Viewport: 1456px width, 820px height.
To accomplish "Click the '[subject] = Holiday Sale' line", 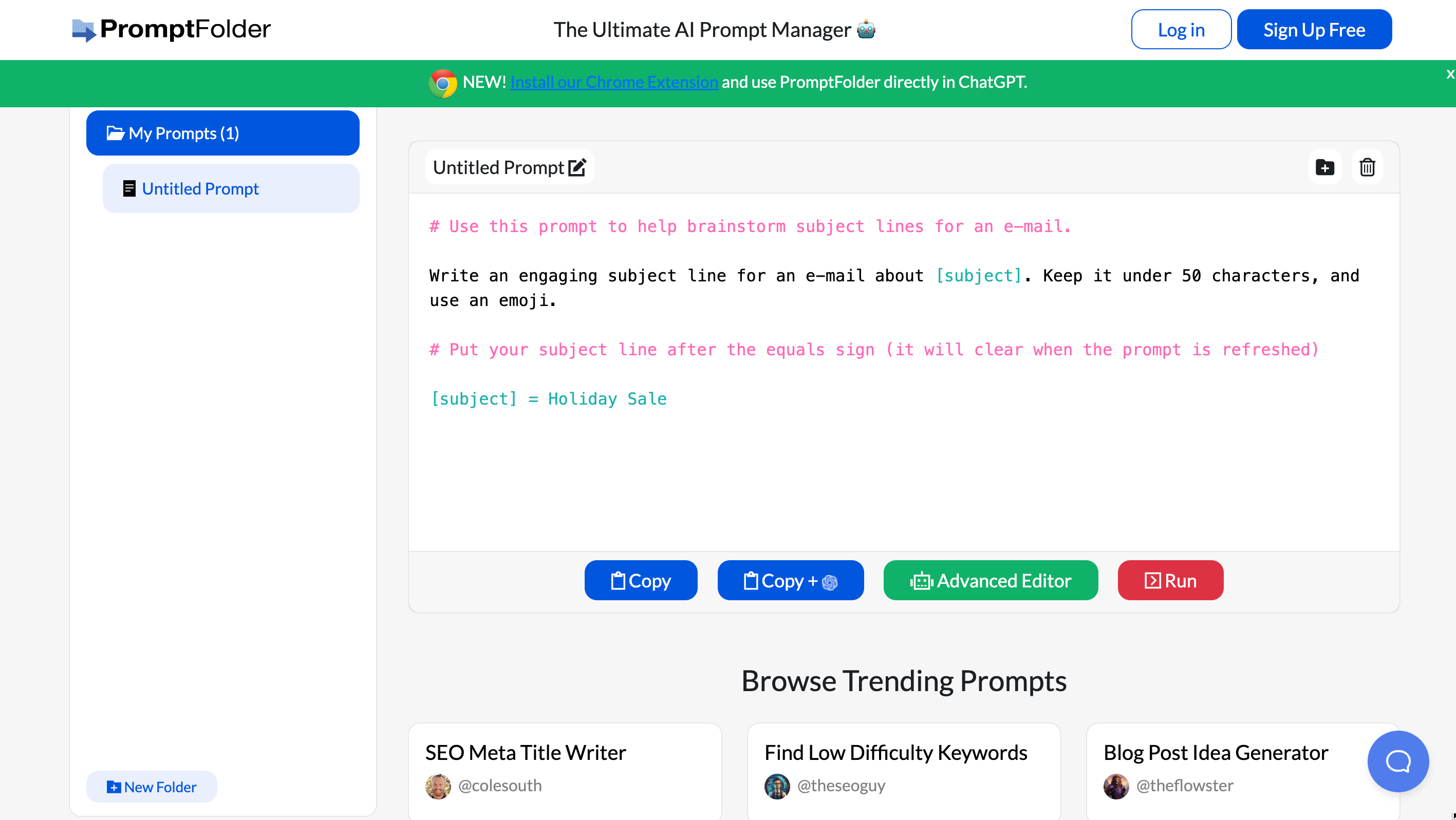I will tap(548, 399).
